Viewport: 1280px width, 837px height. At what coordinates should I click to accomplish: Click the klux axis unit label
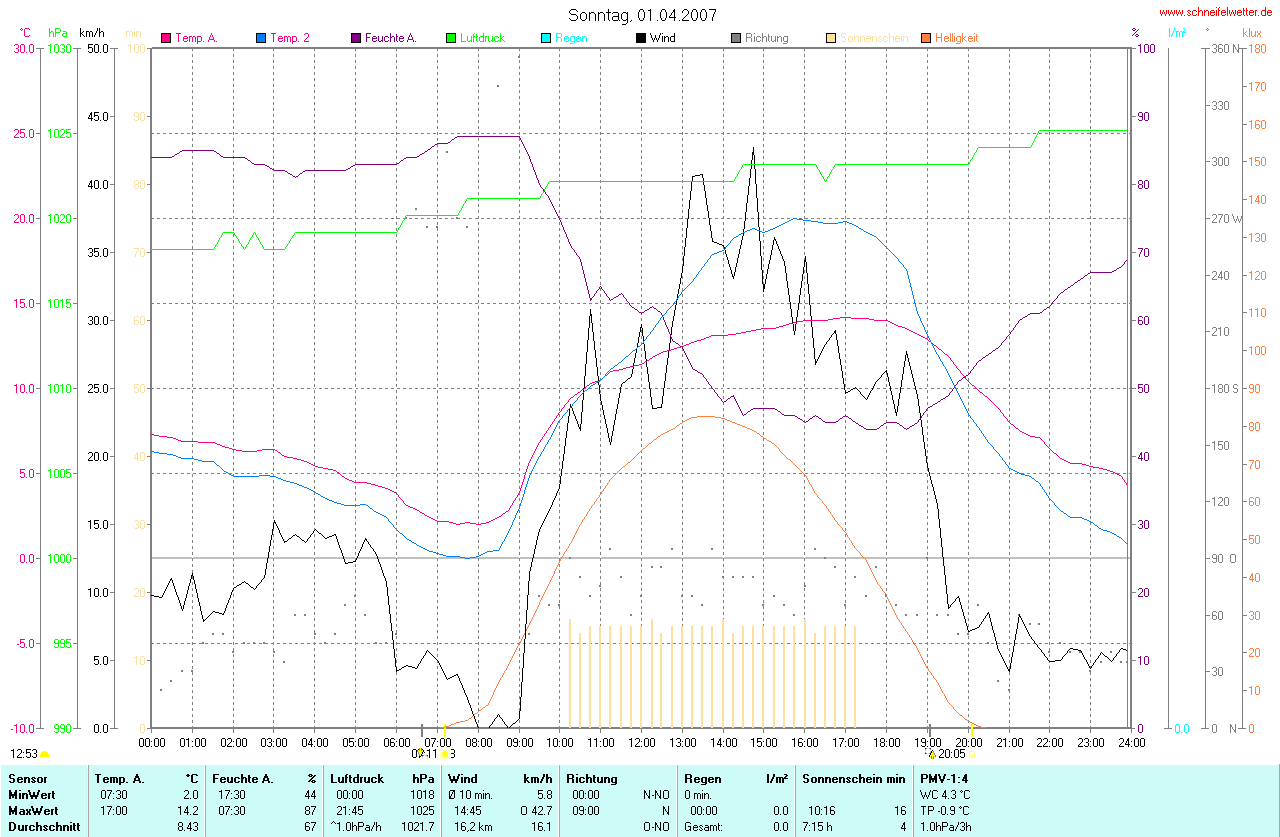[x=1252, y=33]
